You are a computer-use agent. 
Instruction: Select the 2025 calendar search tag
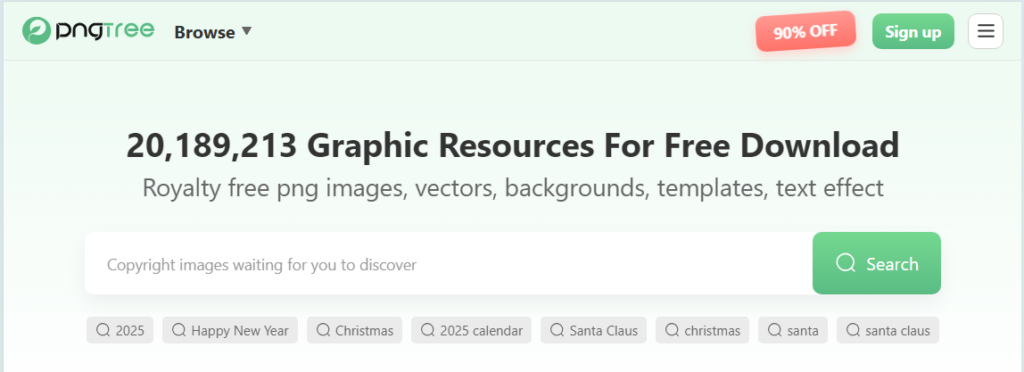(x=472, y=330)
